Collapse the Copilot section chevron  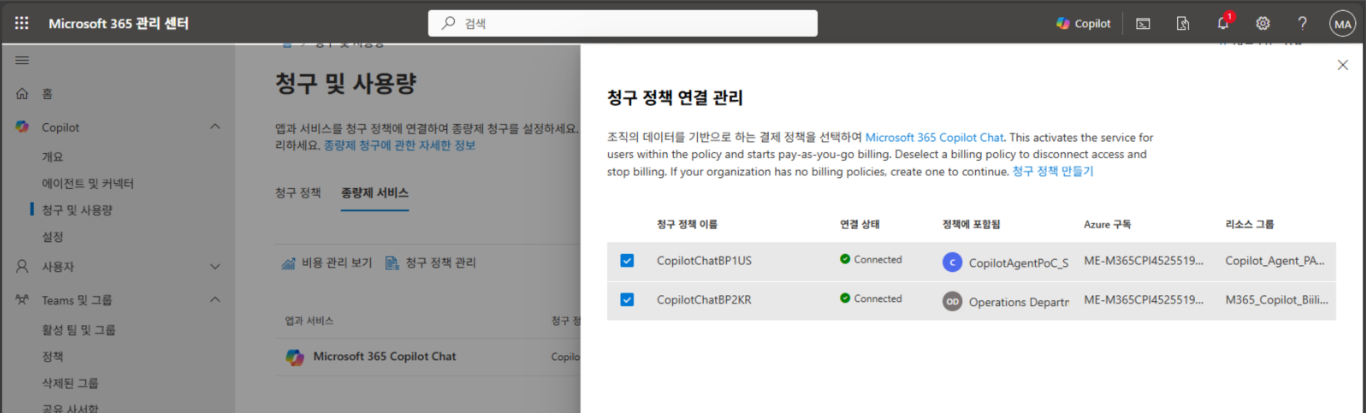pyautogui.click(x=215, y=127)
